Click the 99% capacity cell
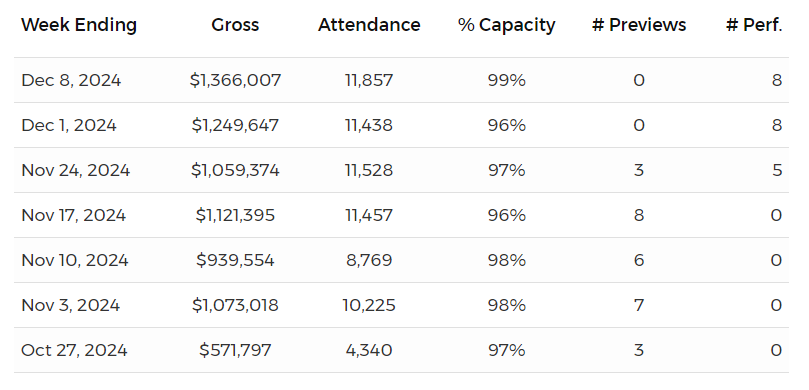 [507, 80]
